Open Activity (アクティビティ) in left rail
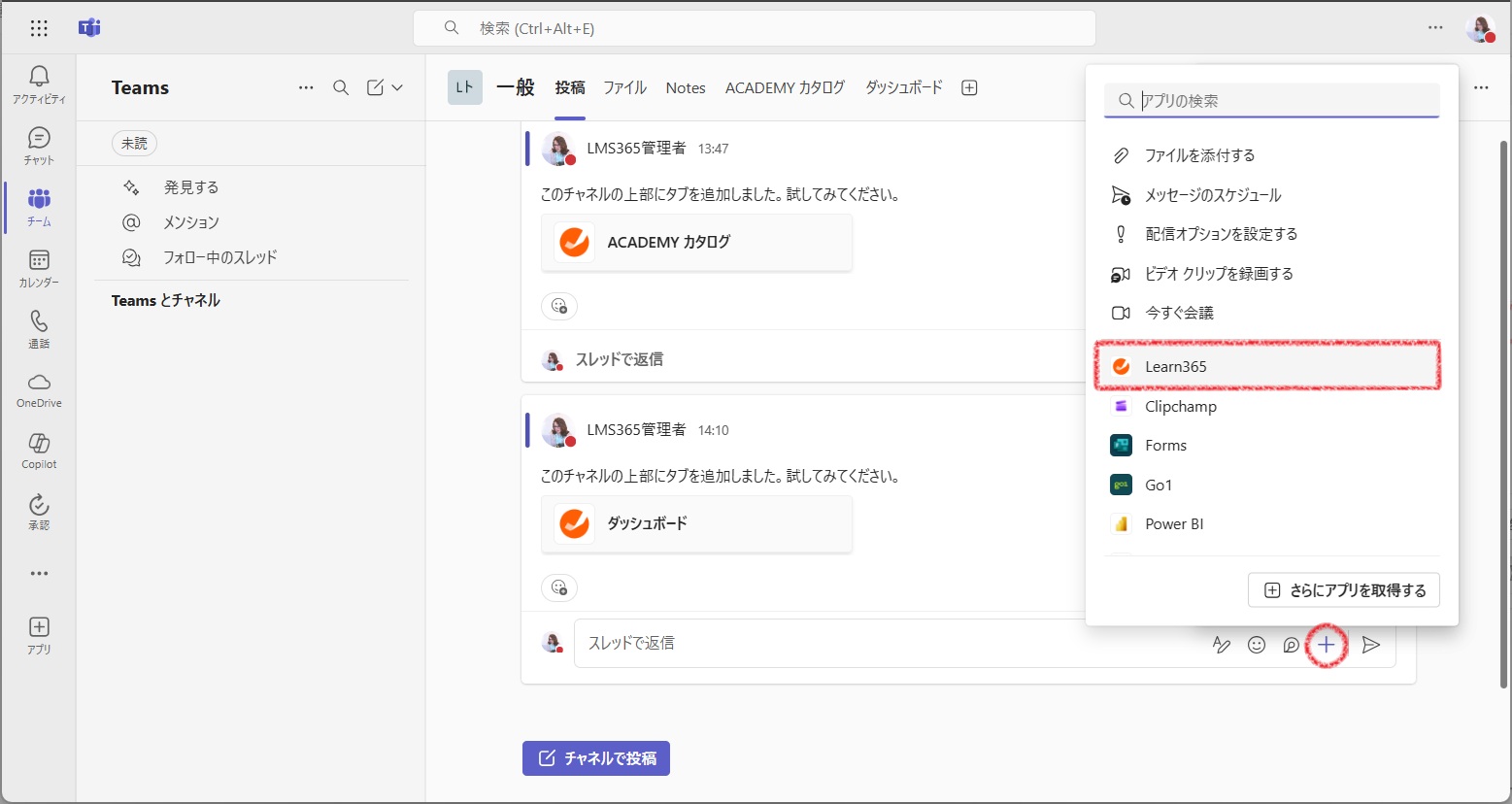The image size is (1512, 804). 39,84
